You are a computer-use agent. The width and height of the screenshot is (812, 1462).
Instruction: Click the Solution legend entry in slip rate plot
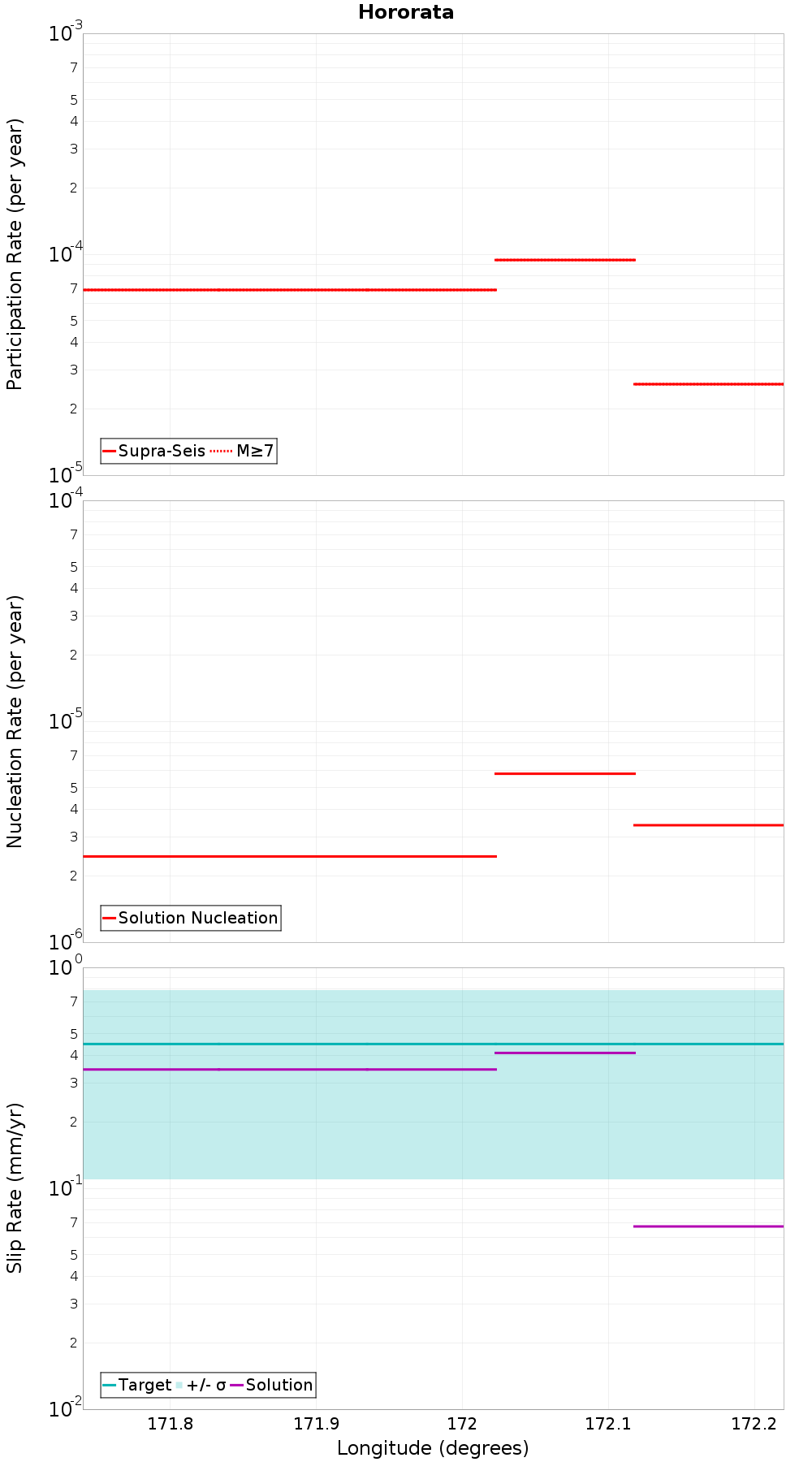272,1385
